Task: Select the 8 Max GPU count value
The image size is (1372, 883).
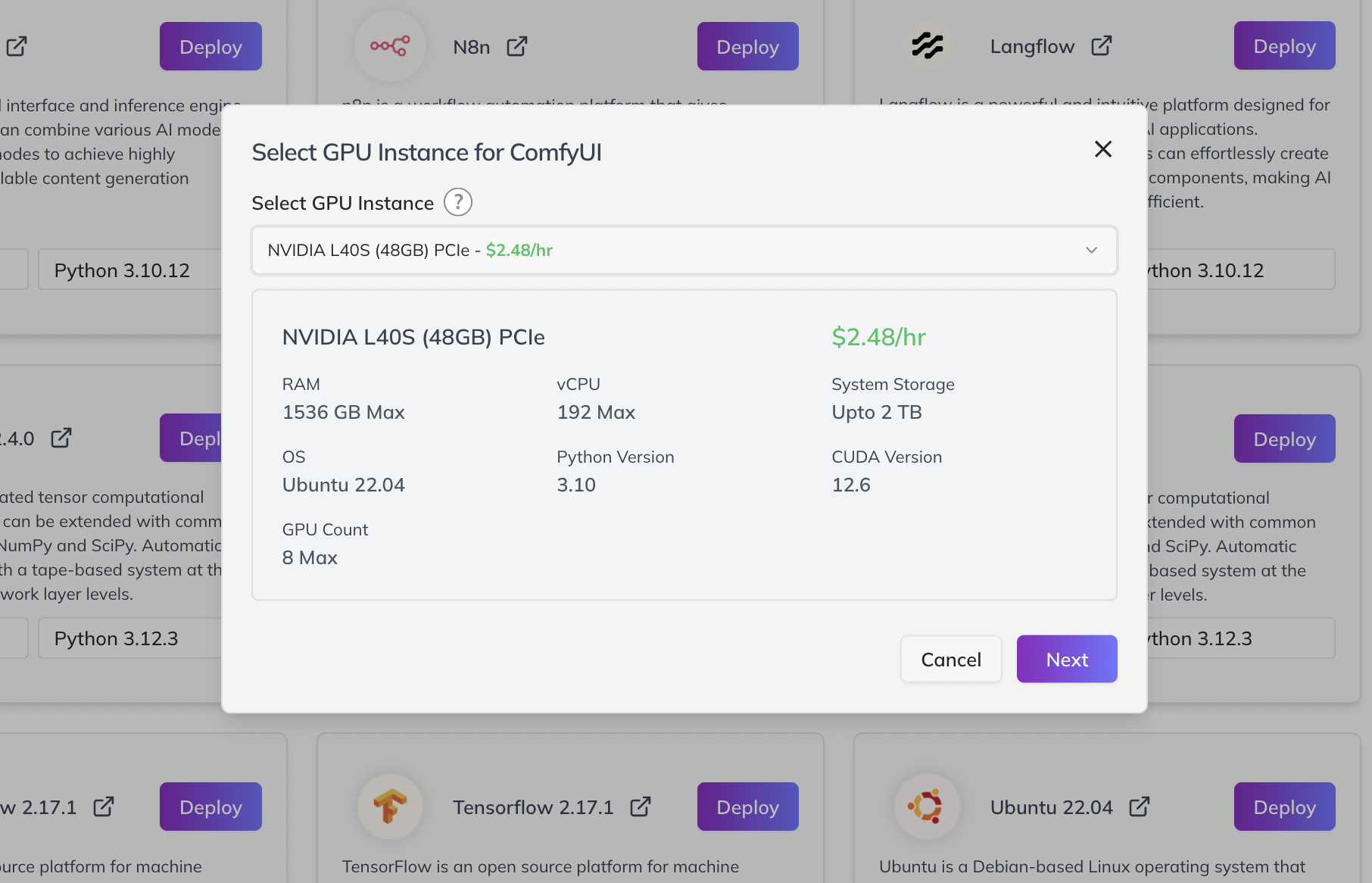Action: (310, 557)
